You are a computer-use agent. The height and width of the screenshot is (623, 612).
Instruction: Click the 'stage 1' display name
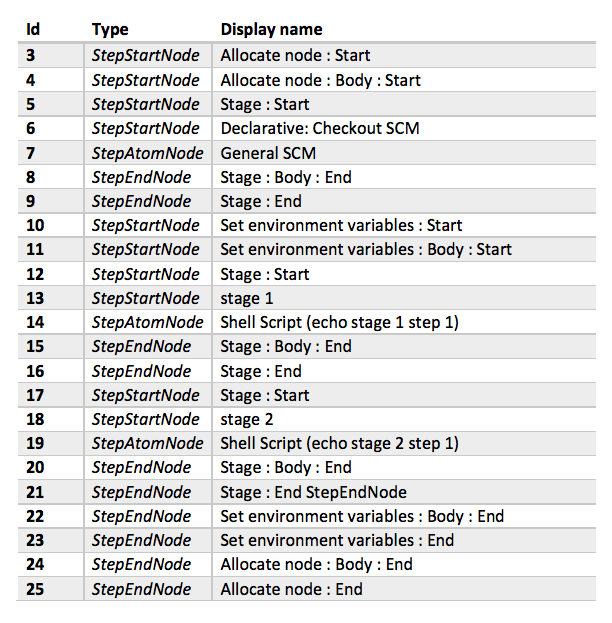tap(247, 298)
